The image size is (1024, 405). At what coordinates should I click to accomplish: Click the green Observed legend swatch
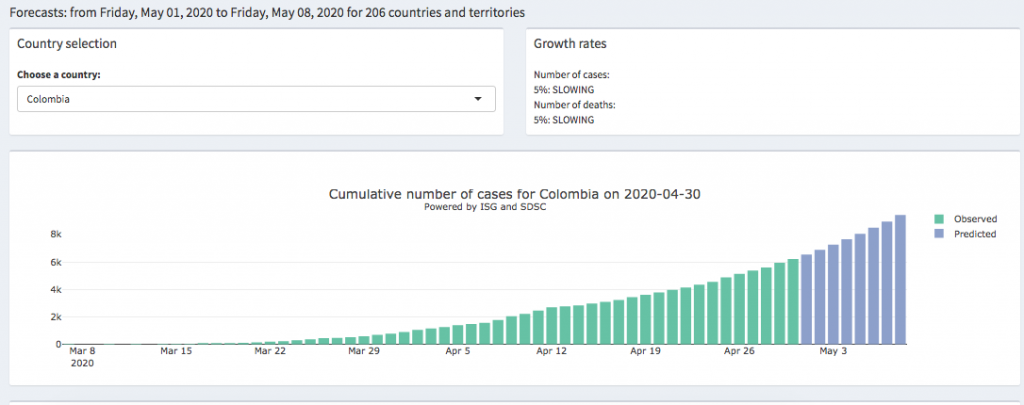[939, 218]
